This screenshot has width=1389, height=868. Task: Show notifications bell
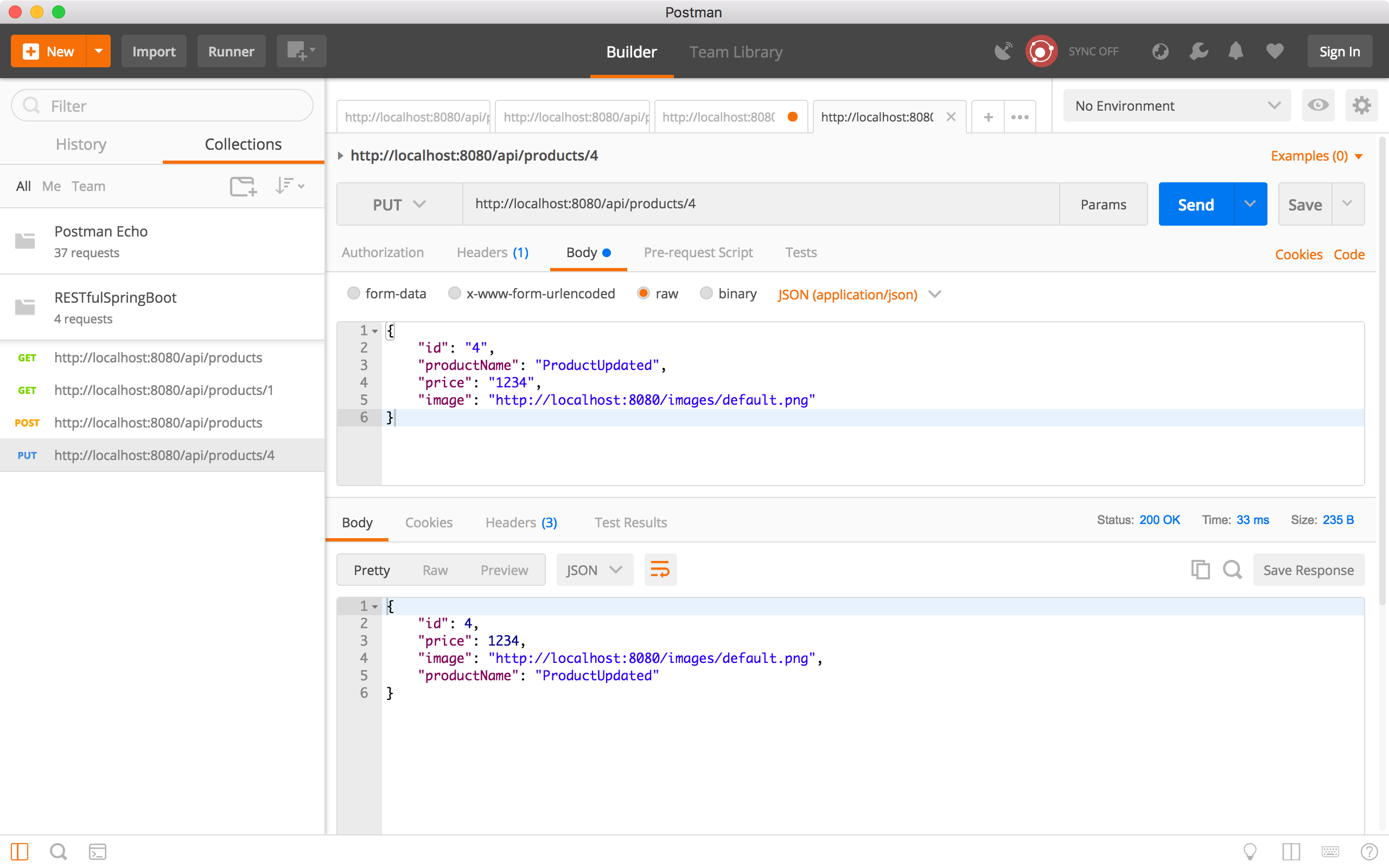[x=1236, y=52]
